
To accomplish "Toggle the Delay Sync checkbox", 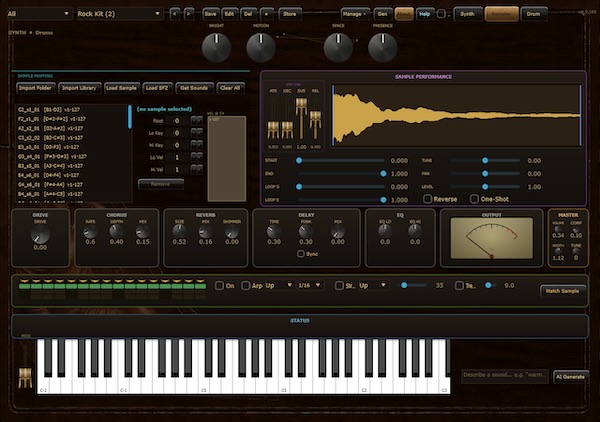I will [301, 254].
